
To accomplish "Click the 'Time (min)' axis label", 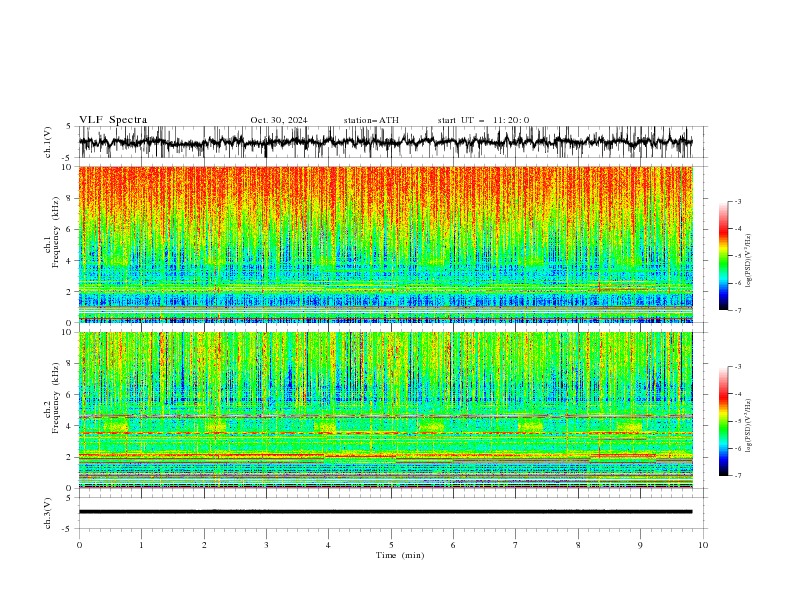I will point(400,555).
